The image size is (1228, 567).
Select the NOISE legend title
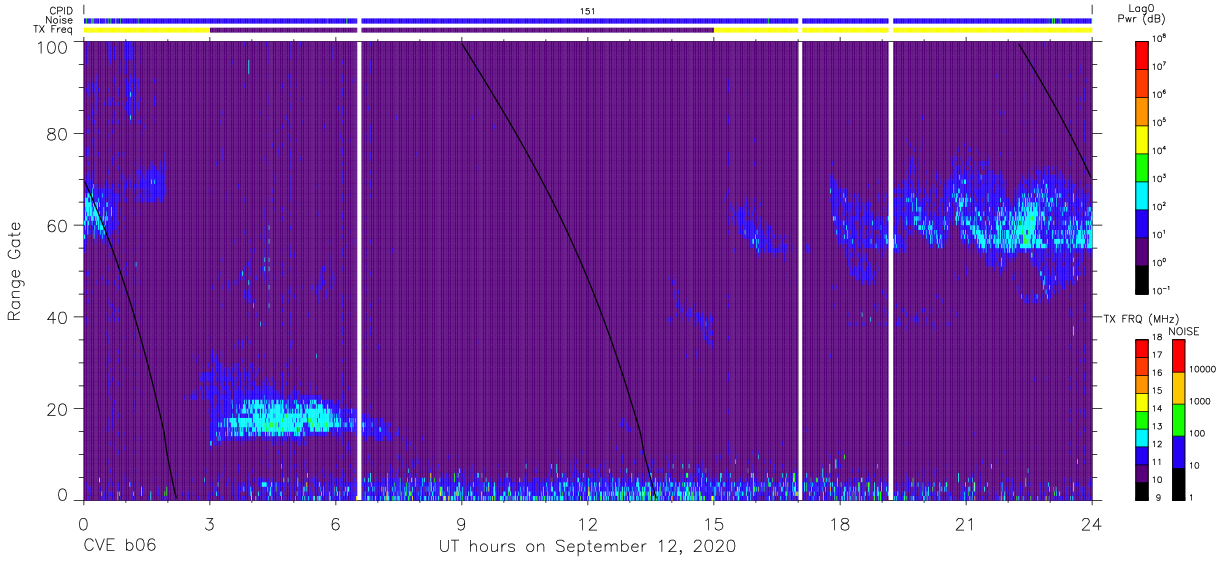(1184, 331)
